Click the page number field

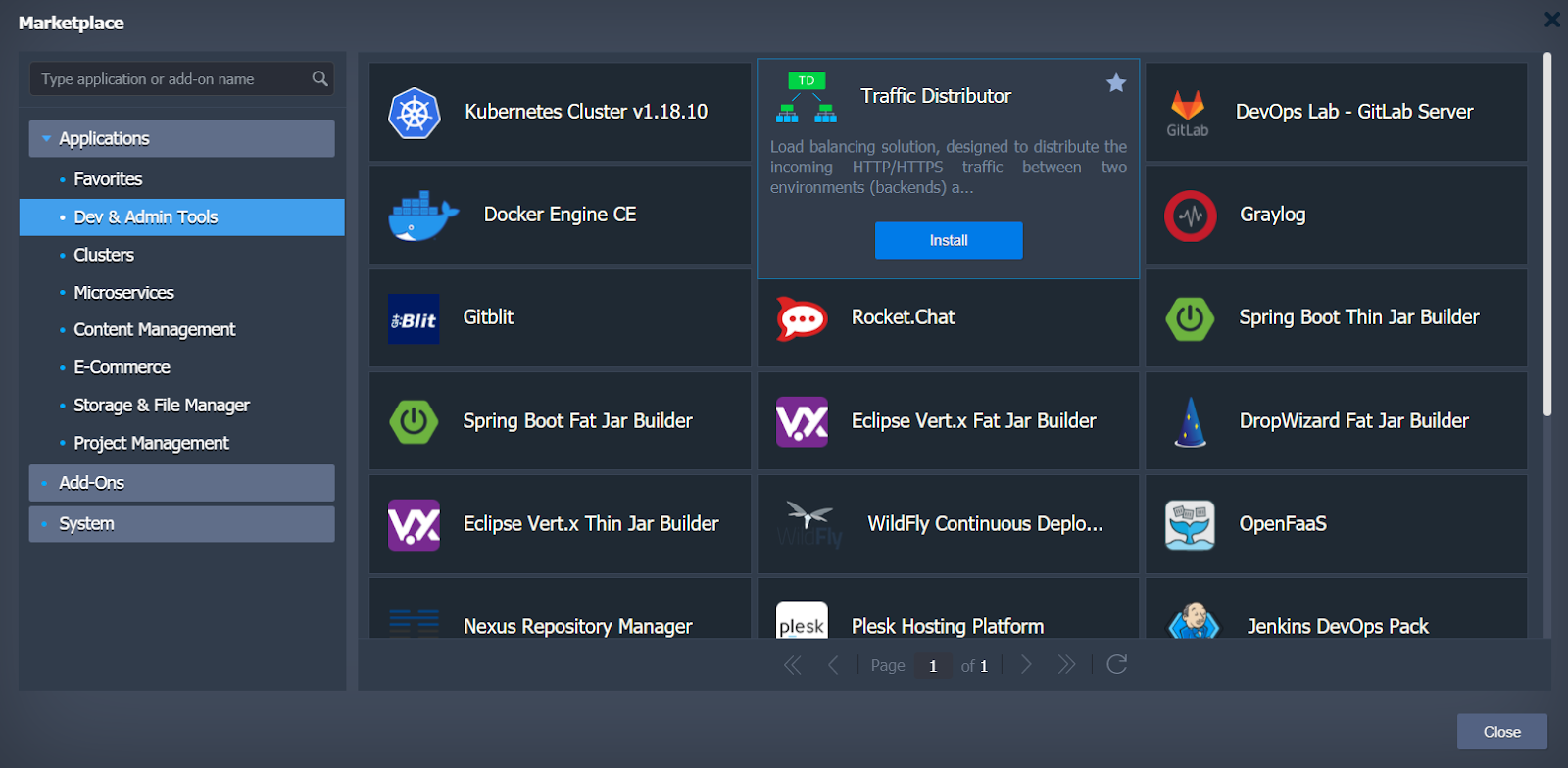click(933, 666)
